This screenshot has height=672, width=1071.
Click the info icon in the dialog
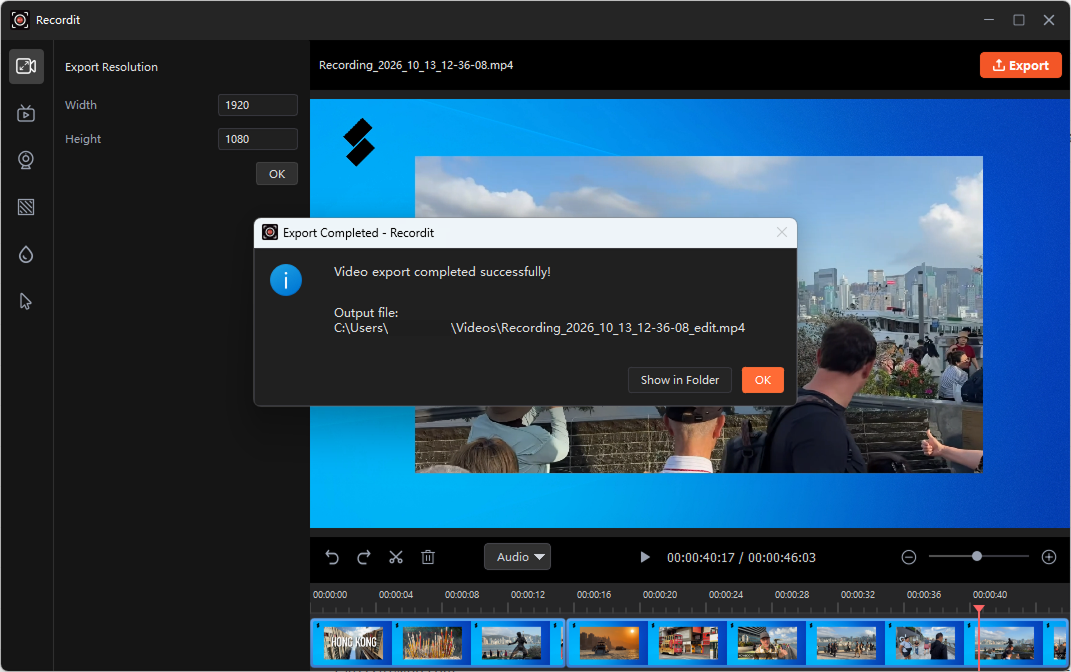[x=286, y=280]
